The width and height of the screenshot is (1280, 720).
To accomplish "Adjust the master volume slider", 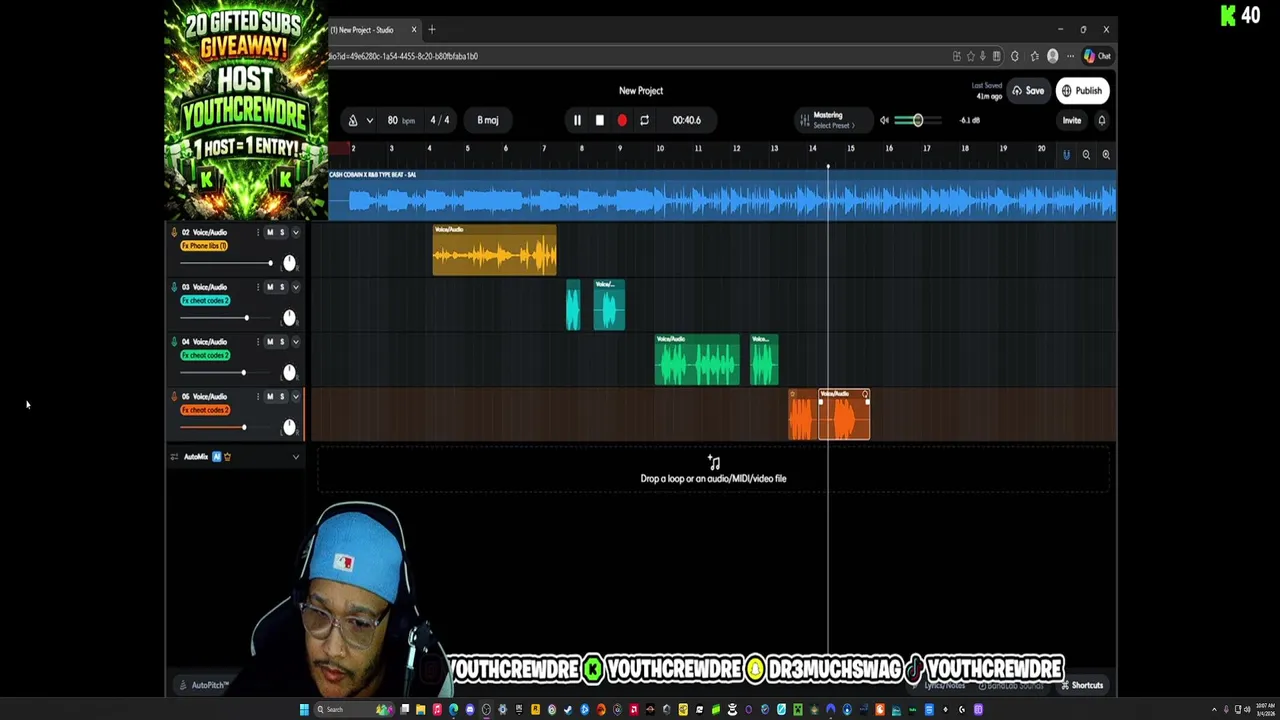I will point(917,120).
